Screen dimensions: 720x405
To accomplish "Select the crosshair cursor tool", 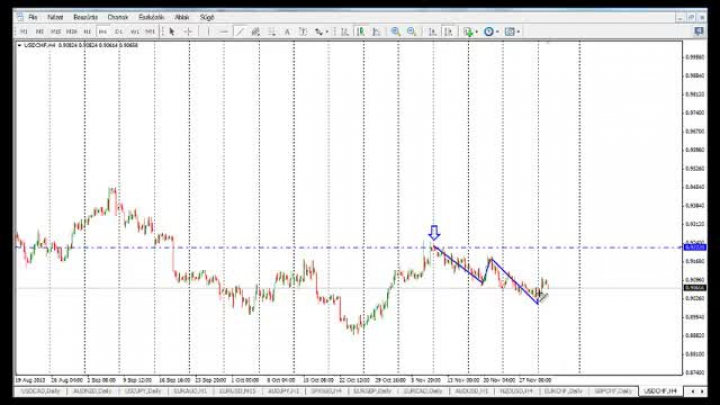I will pos(188,32).
